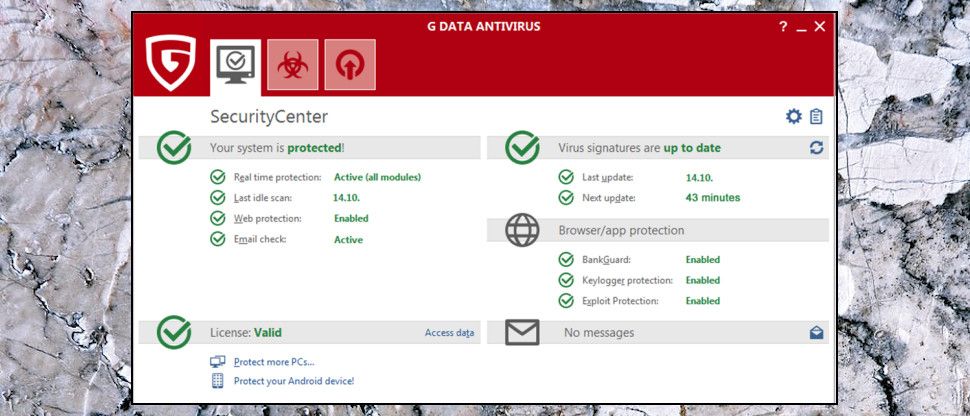This screenshot has width=970, height=416.
Task: Click the Web protection Enabled status
Action: 350,218
